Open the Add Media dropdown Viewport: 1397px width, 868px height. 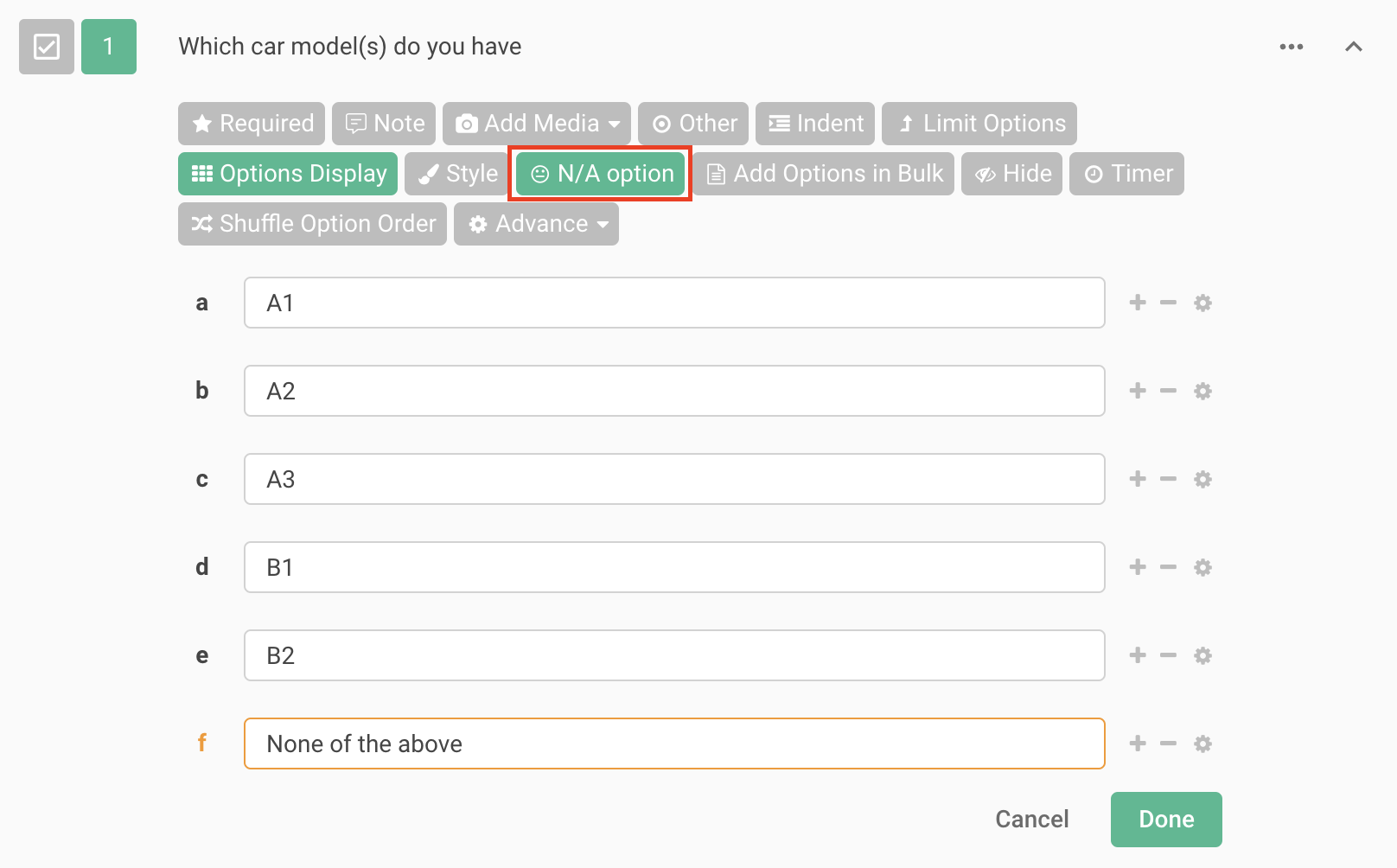tap(536, 124)
